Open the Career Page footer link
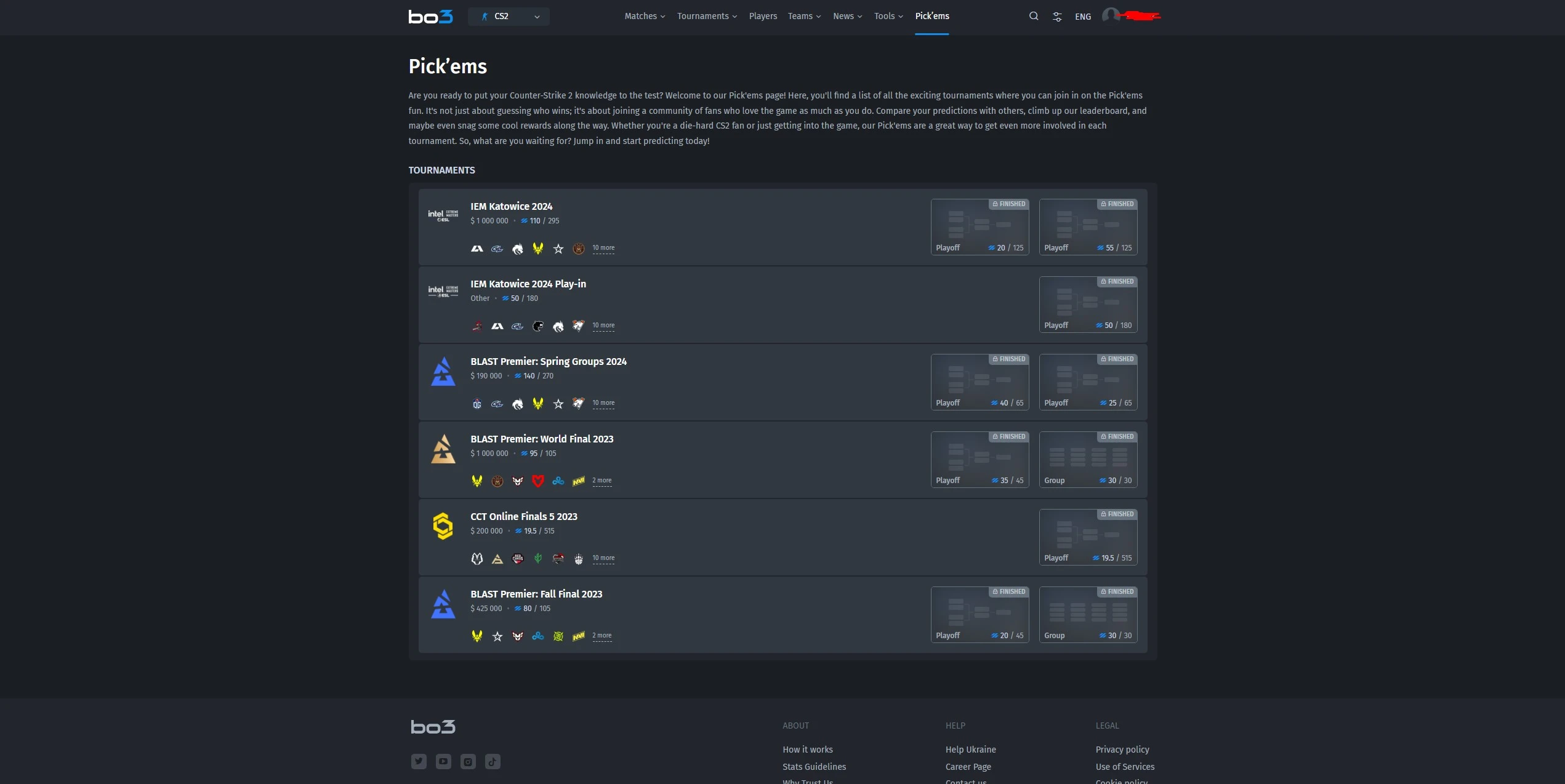Screen dimensions: 1565x784 pos(968,767)
